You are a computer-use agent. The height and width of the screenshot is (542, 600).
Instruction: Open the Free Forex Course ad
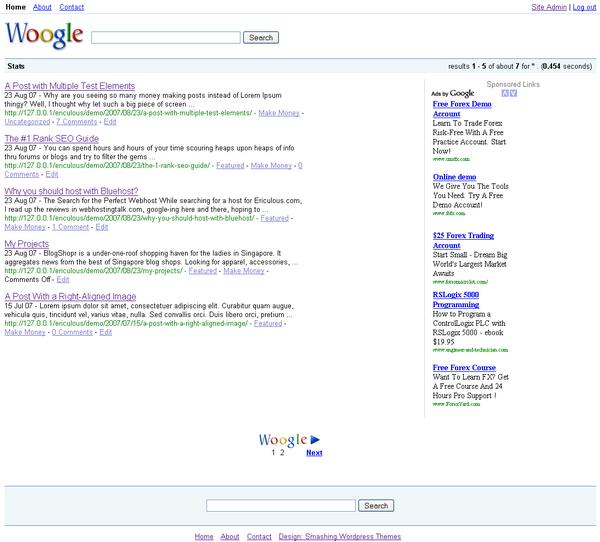click(464, 367)
